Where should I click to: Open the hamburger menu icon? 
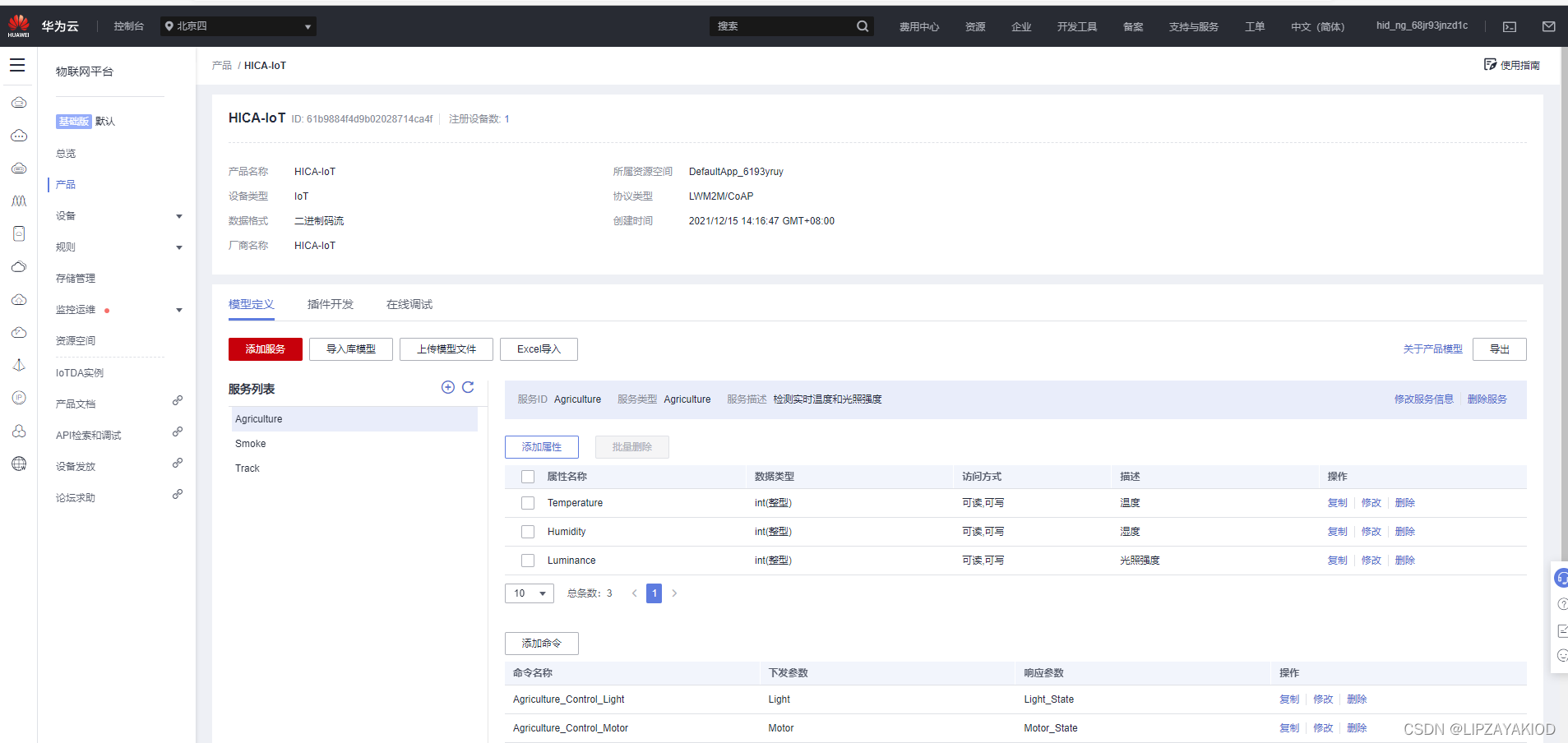pyautogui.click(x=17, y=65)
